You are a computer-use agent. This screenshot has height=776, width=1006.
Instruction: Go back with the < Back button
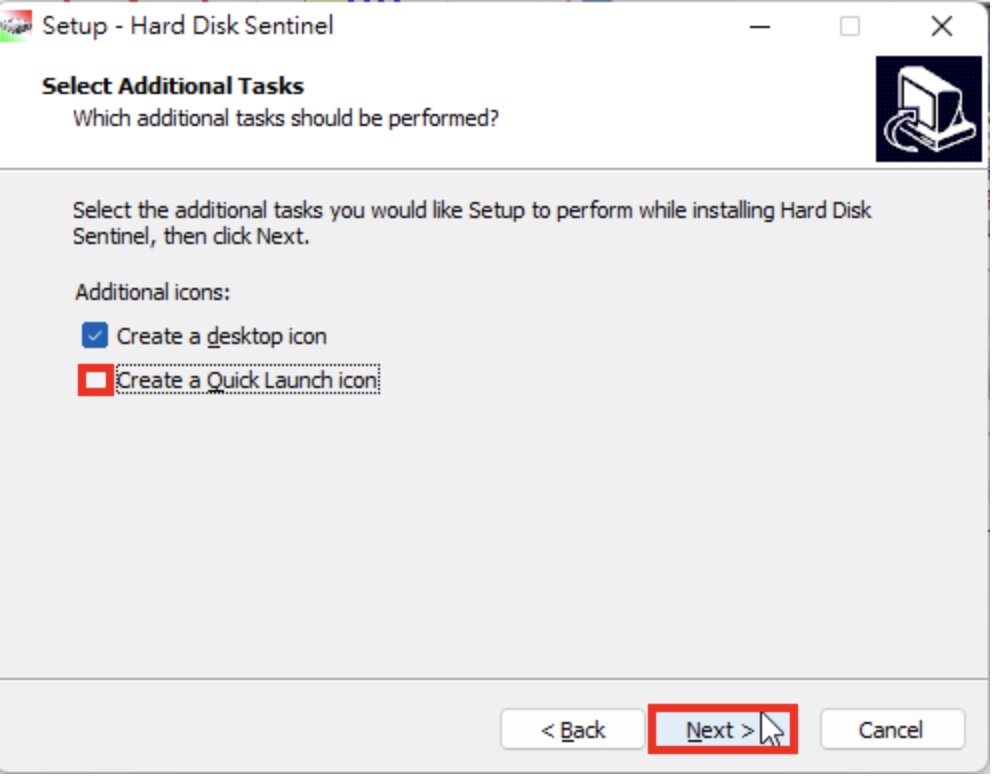(572, 729)
